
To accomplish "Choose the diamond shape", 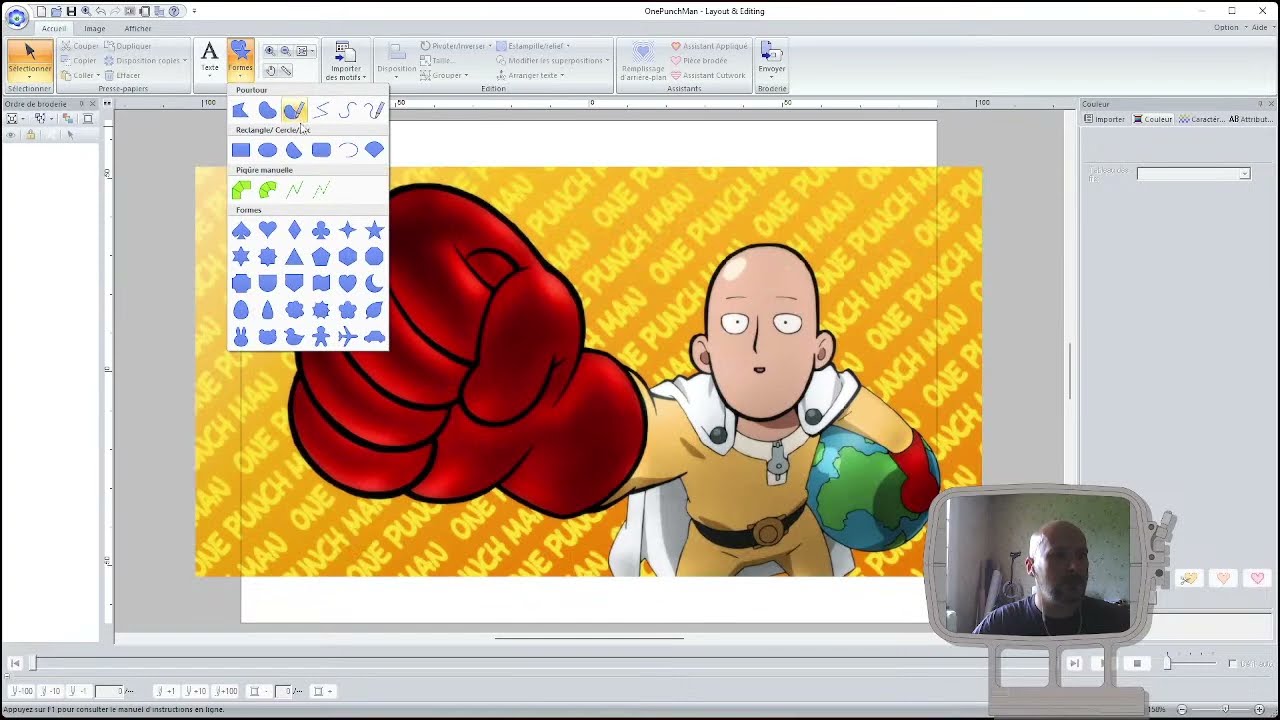I will click(x=294, y=230).
